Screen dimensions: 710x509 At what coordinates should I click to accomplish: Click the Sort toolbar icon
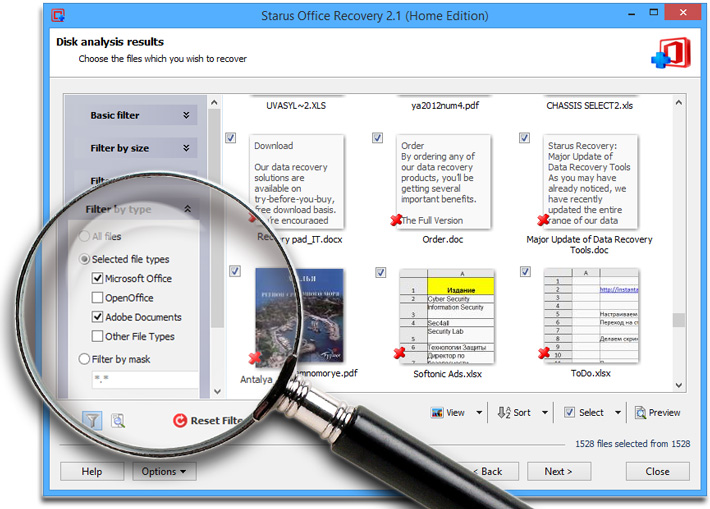[x=504, y=413]
